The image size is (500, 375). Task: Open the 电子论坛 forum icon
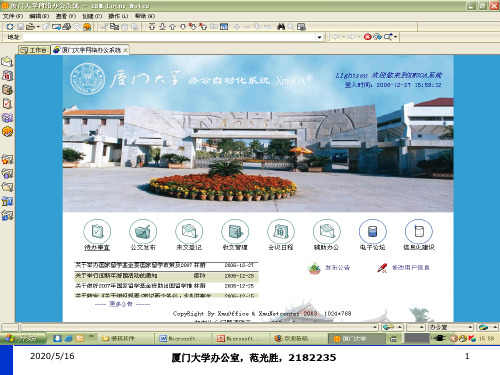[x=373, y=231]
